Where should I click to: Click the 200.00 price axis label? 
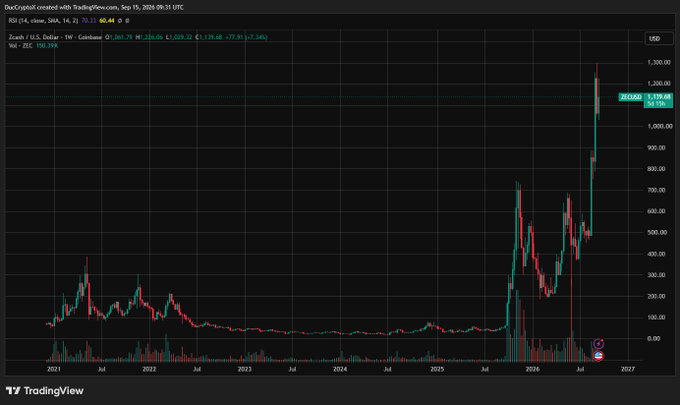click(x=656, y=296)
